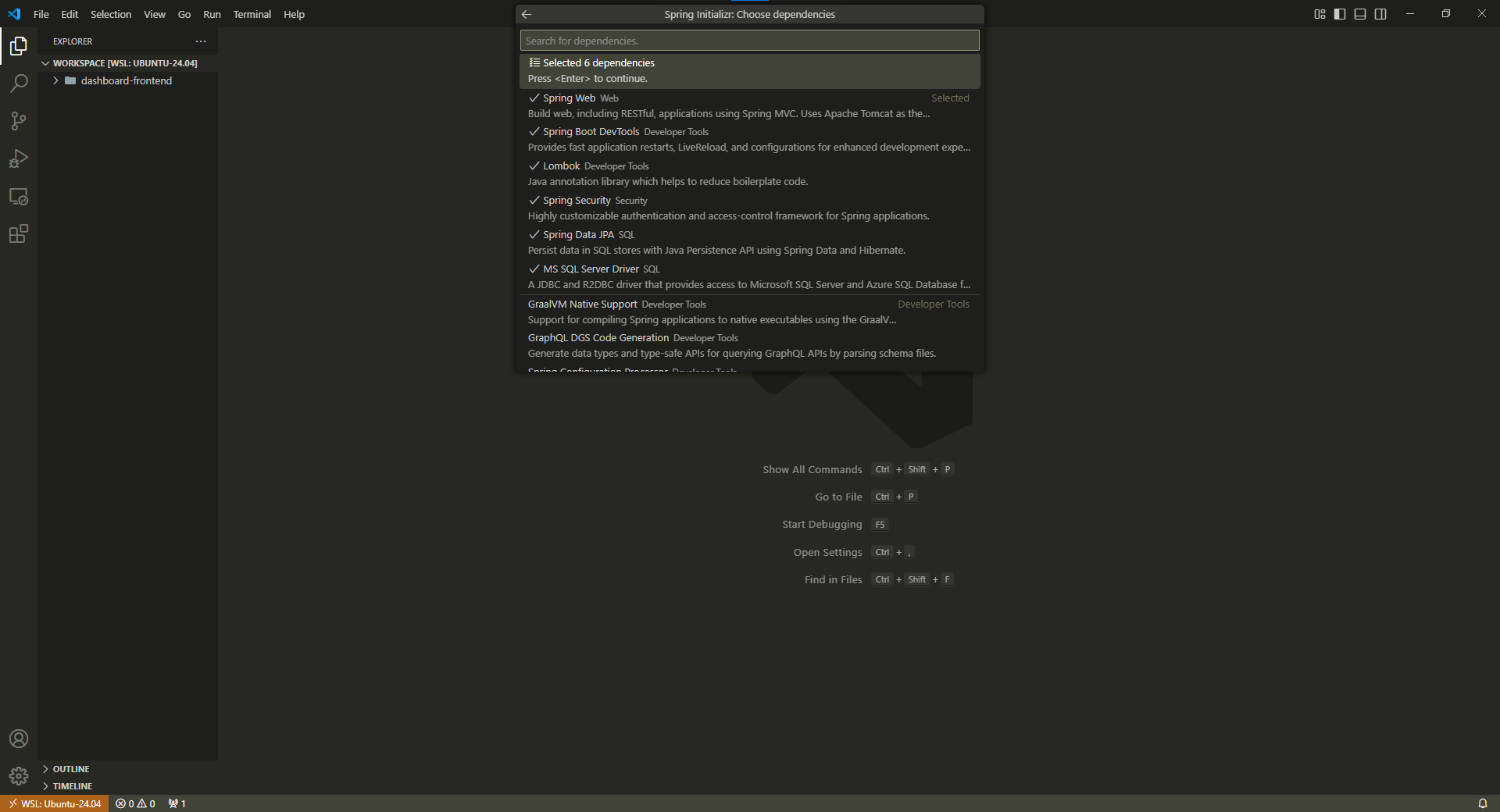Select the GraalVM Native Support dependency

pyautogui.click(x=749, y=312)
